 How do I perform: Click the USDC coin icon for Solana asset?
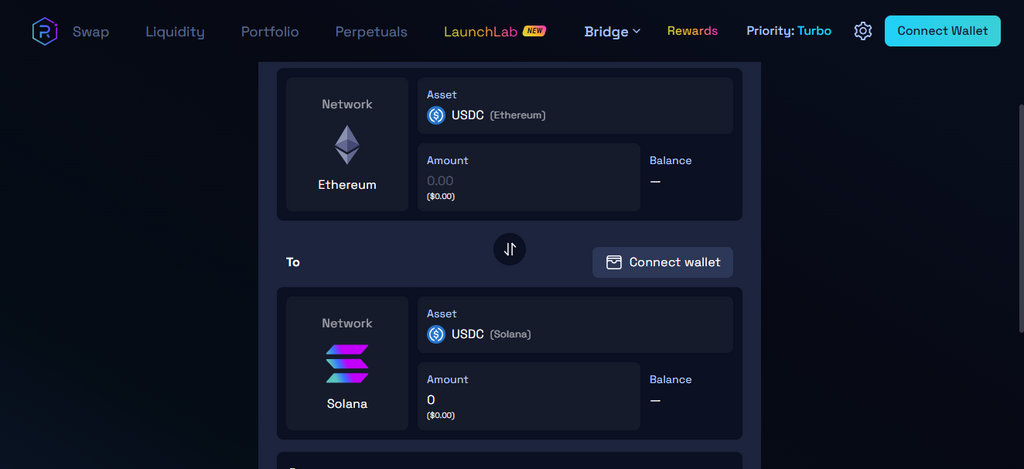[436, 334]
